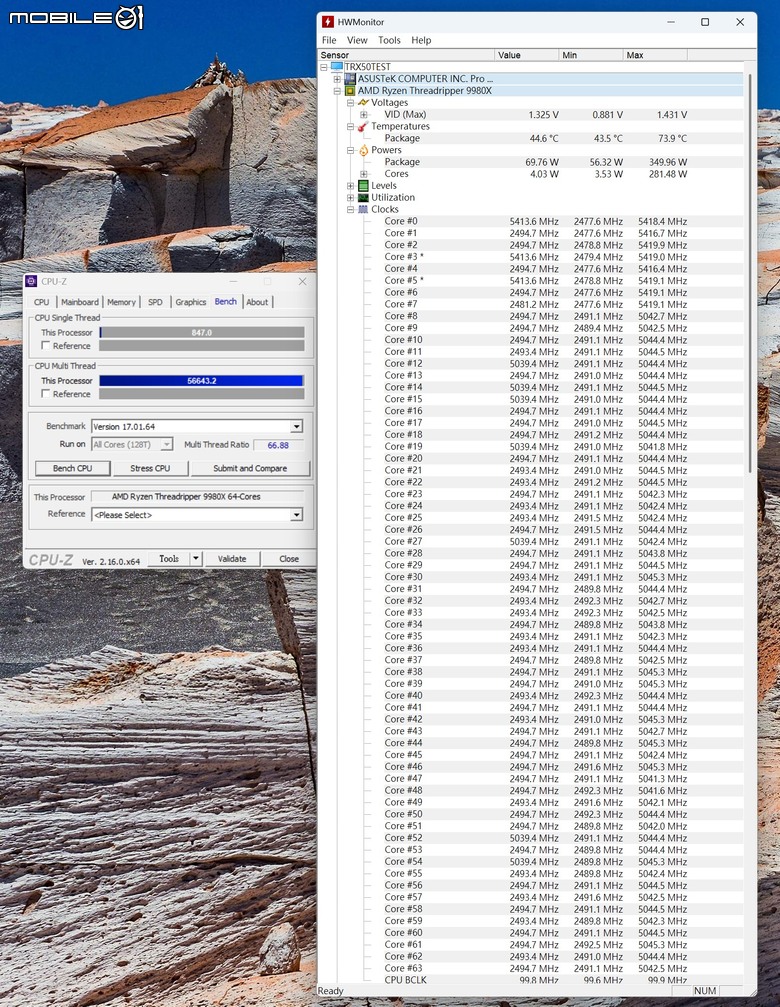The height and width of the screenshot is (1007, 780).
Task: Click the HWMonitor vertical scrollbar thumb
Action: pyautogui.click(x=750, y=273)
